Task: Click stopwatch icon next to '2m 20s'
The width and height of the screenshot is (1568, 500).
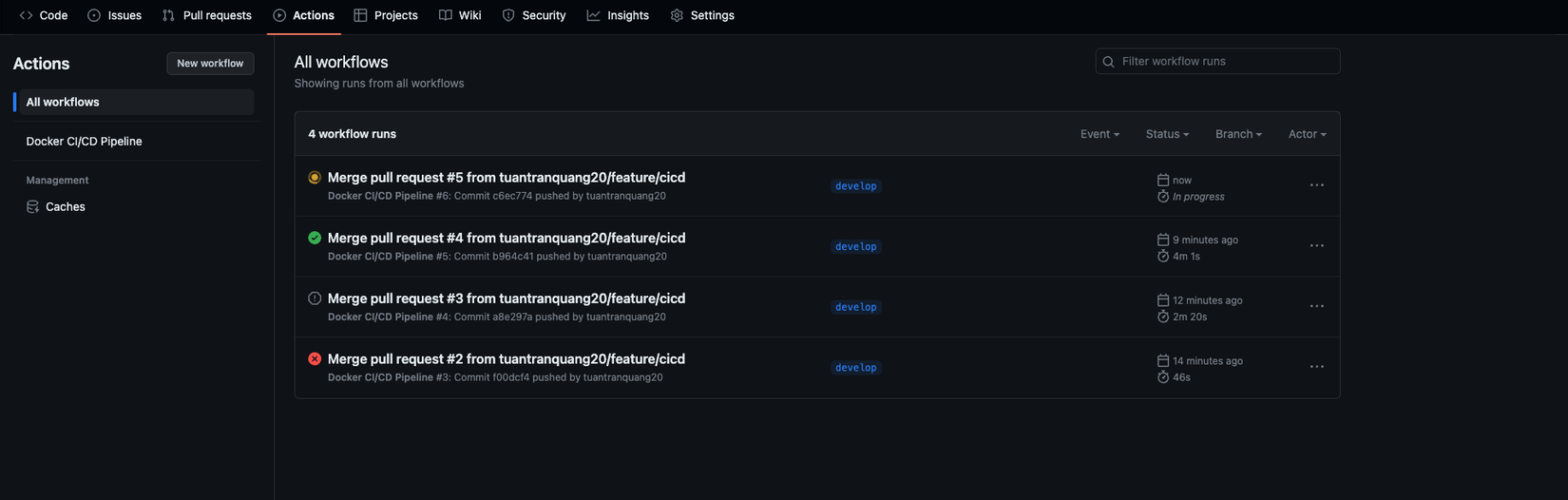Action: [1163, 317]
